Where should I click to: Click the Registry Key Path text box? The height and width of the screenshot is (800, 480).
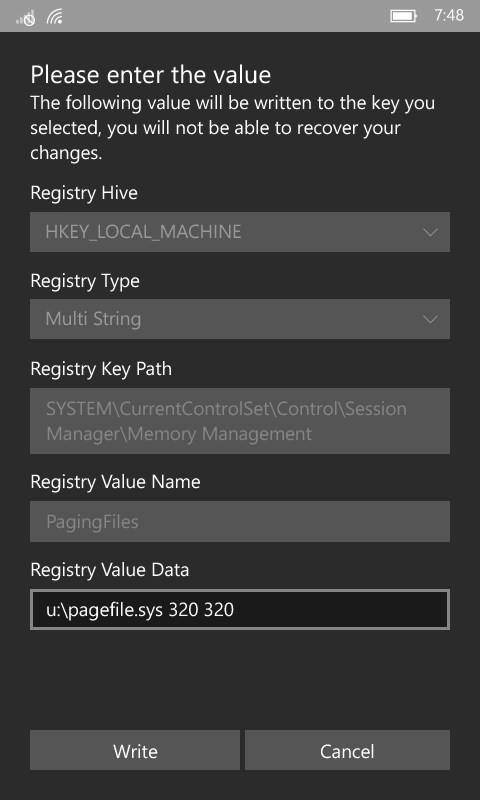[x=240, y=421]
